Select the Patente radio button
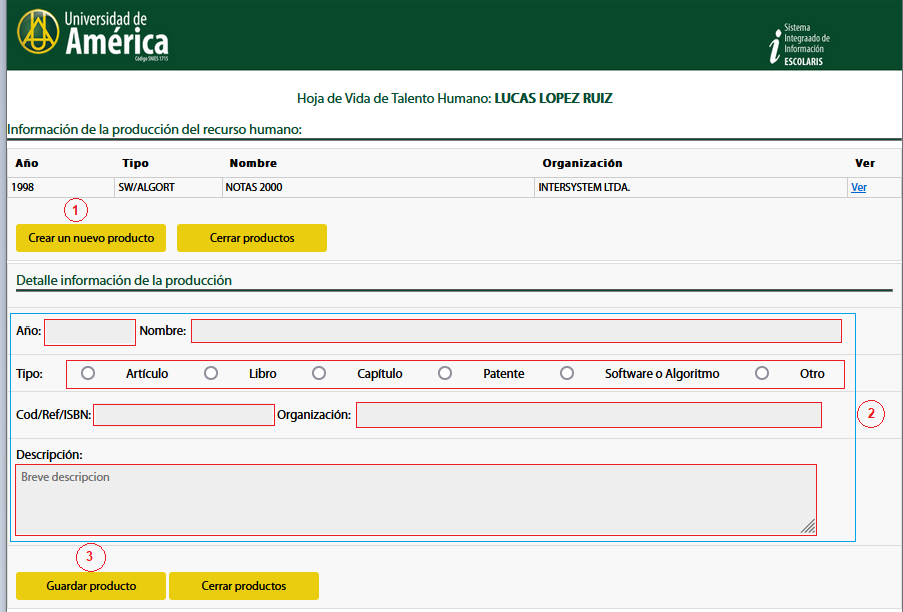Image resolution: width=903 pixels, height=612 pixels. (445, 373)
